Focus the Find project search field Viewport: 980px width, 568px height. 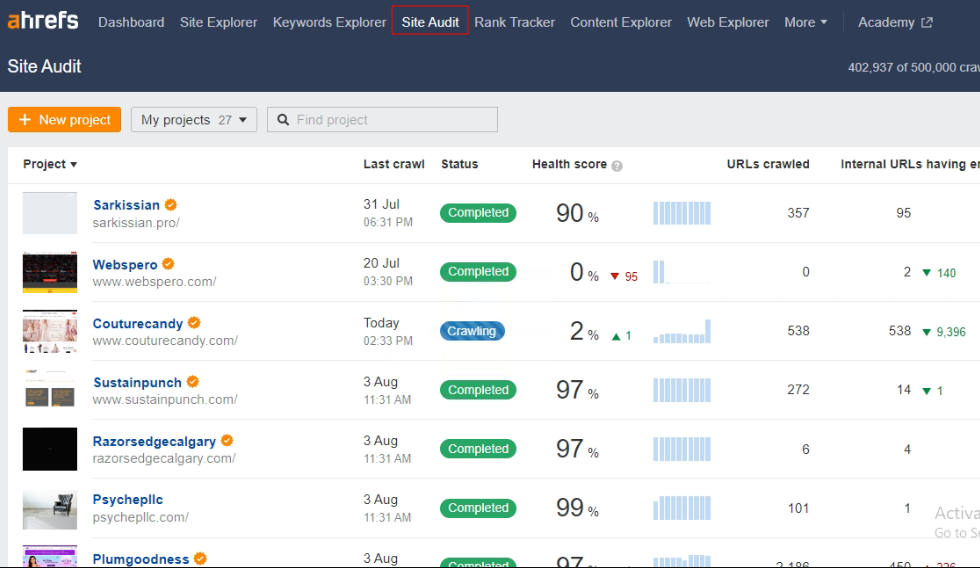pos(382,119)
